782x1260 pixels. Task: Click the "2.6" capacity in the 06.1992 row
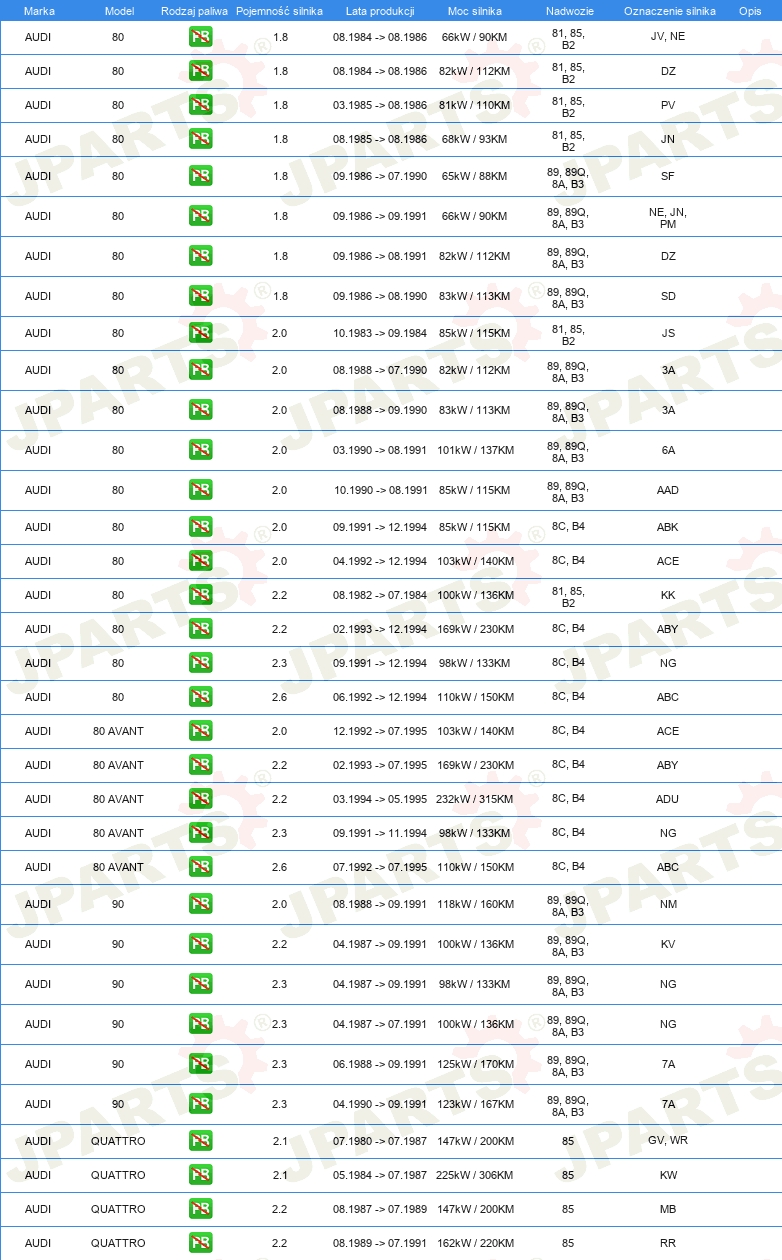coord(280,697)
